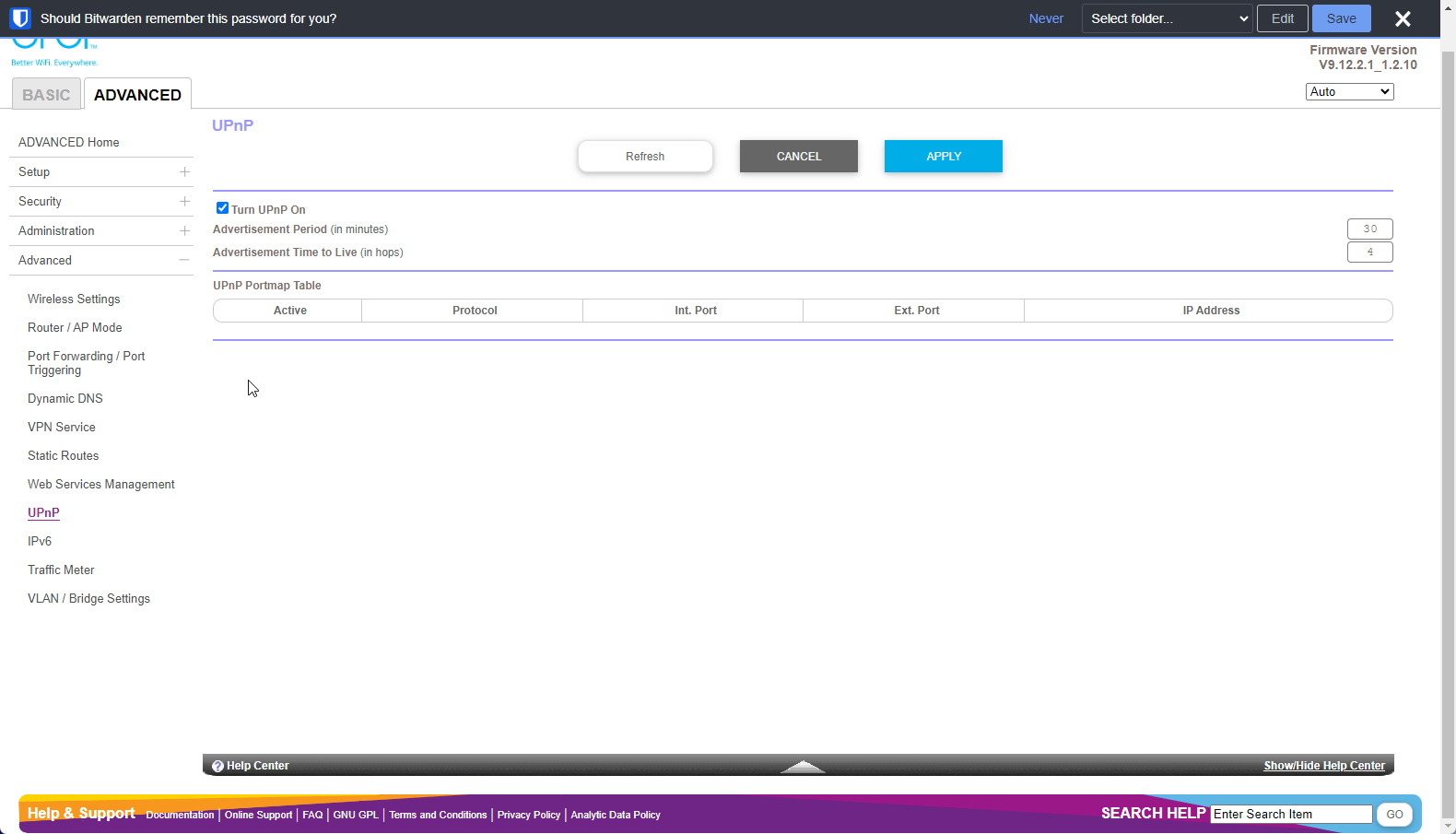Click the Help Center question mark icon
This screenshot has width=1456, height=834.
click(217, 766)
